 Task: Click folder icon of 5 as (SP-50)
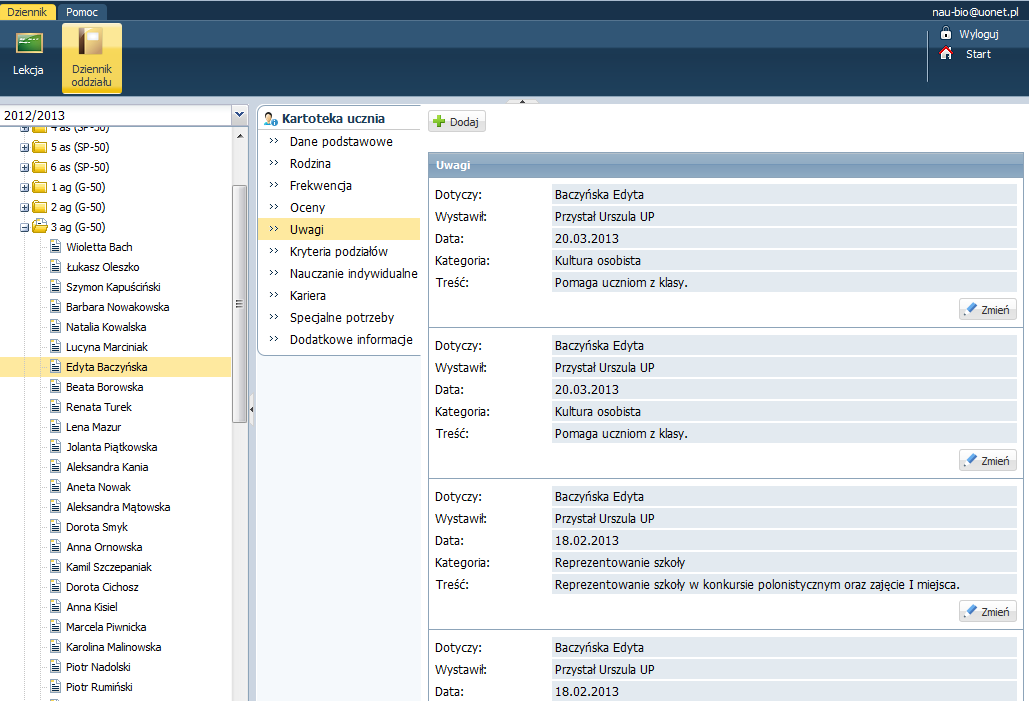39,147
